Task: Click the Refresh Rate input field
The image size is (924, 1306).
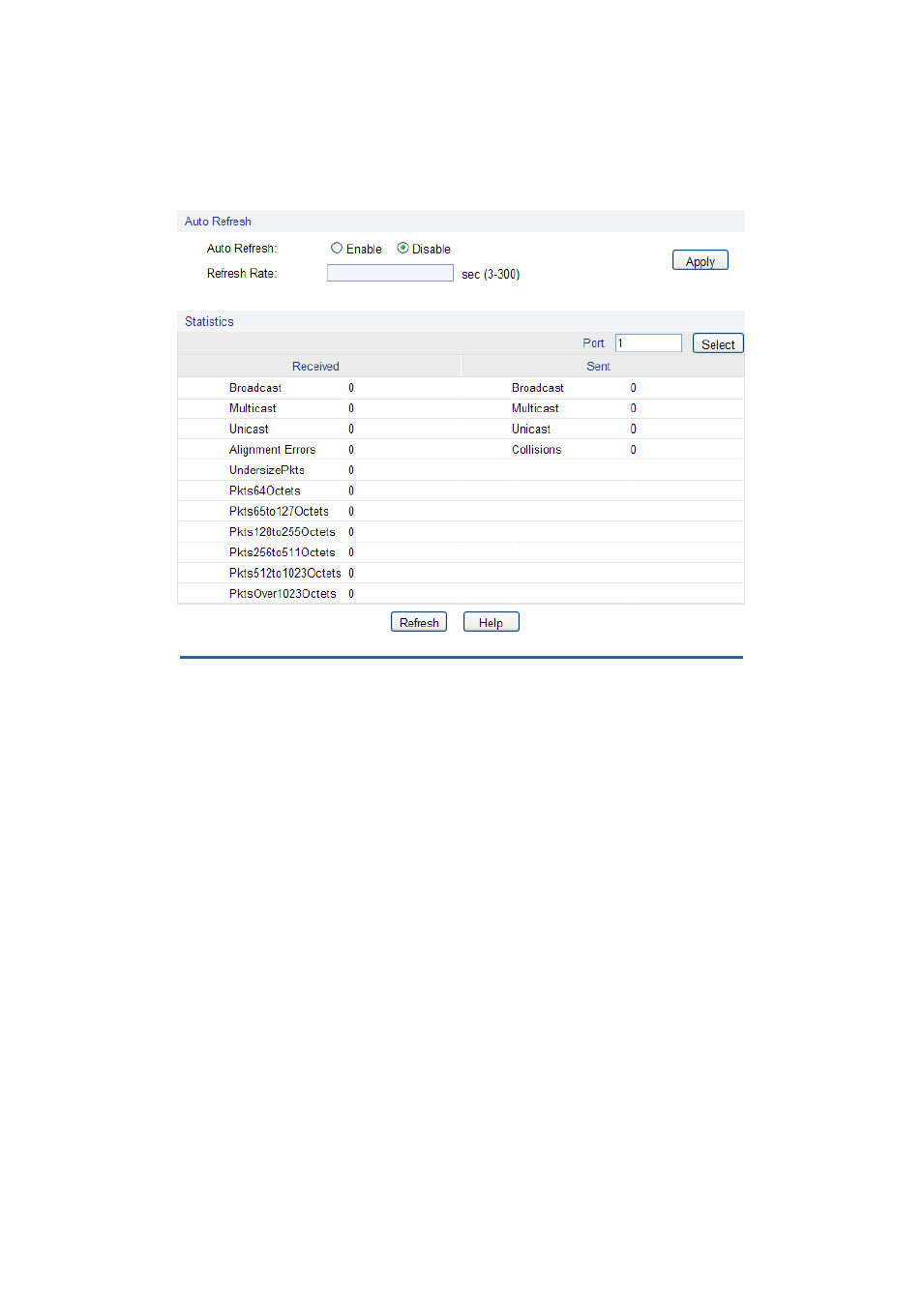Action: [x=390, y=274]
